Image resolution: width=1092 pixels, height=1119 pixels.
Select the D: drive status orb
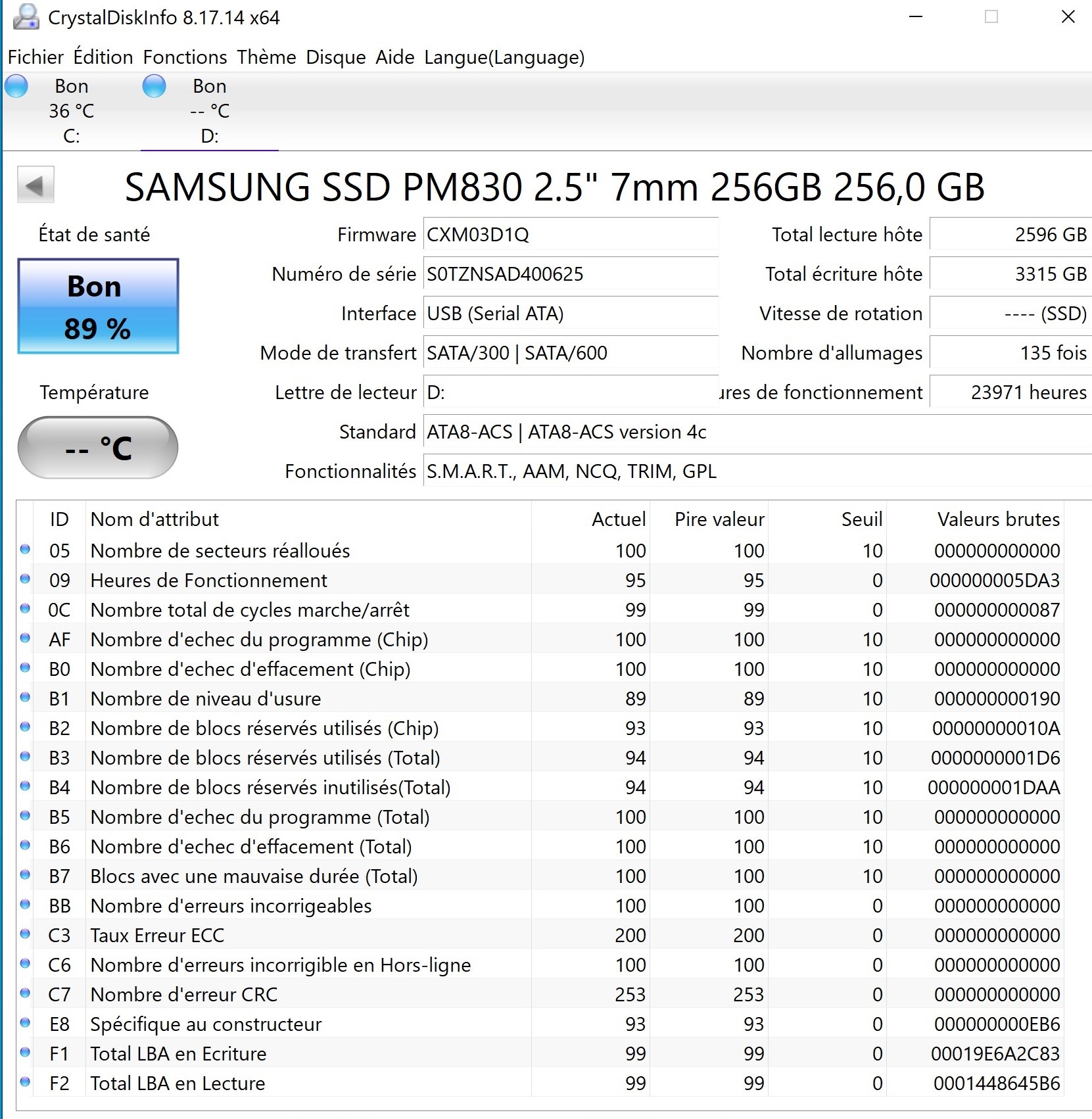point(154,86)
